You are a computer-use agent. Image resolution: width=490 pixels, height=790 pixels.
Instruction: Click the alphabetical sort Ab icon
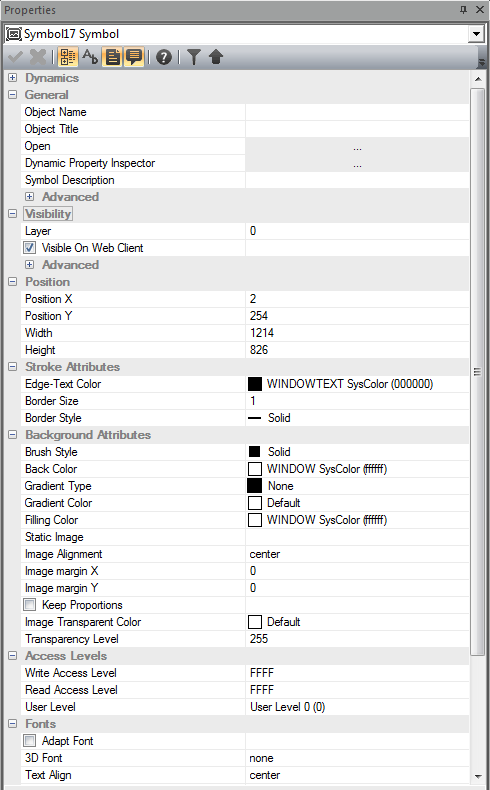point(90,57)
